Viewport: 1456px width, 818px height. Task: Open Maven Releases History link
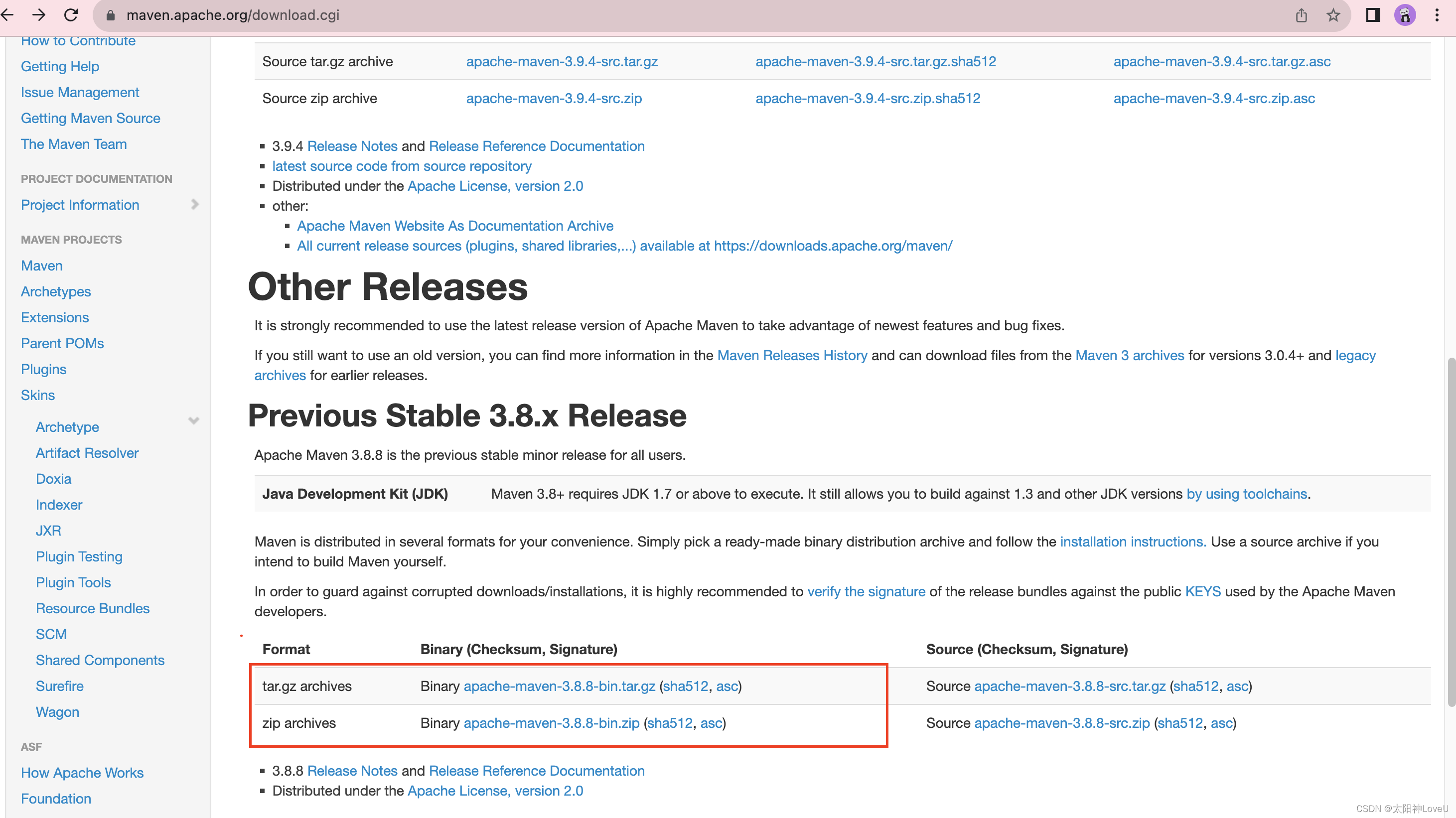(x=792, y=355)
